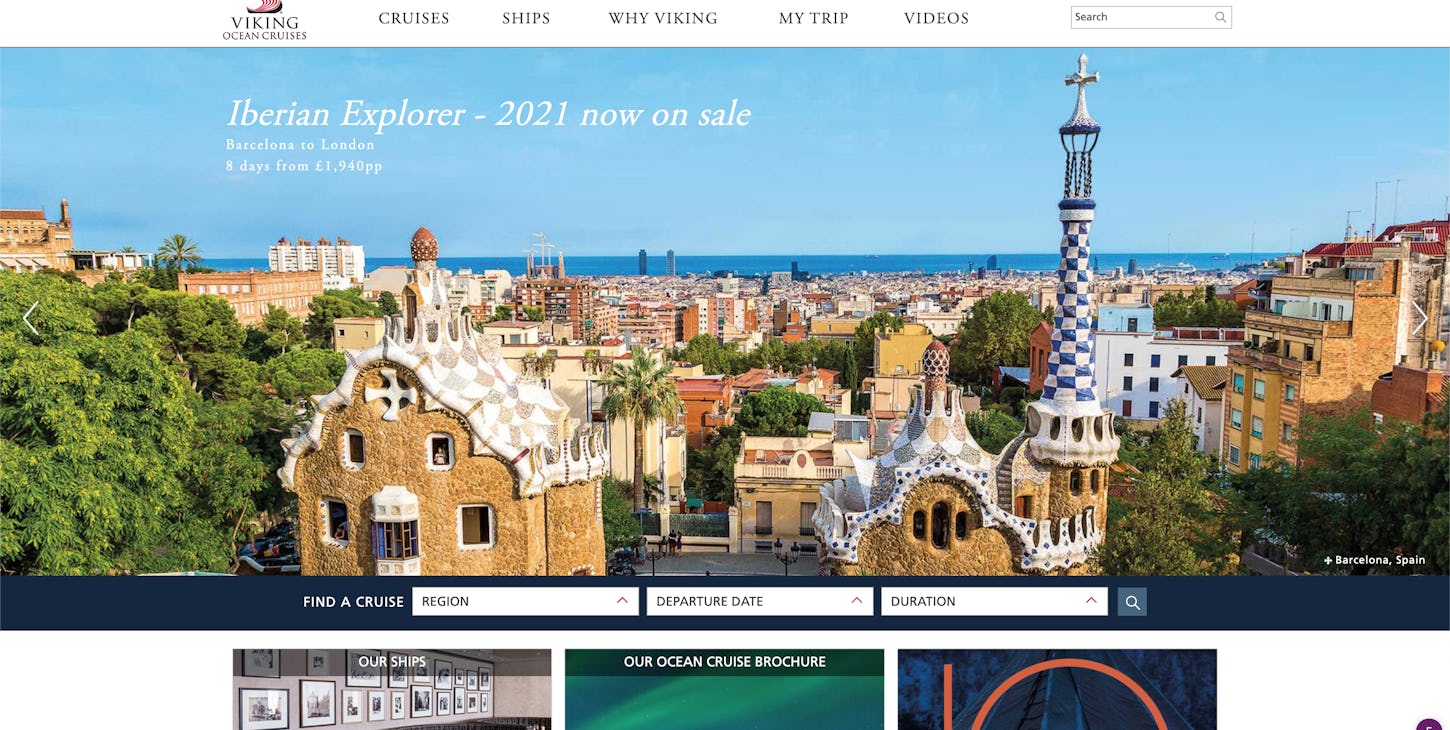Click the magnifier icon in the search box
This screenshot has width=1450, height=730.
tap(1220, 17)
